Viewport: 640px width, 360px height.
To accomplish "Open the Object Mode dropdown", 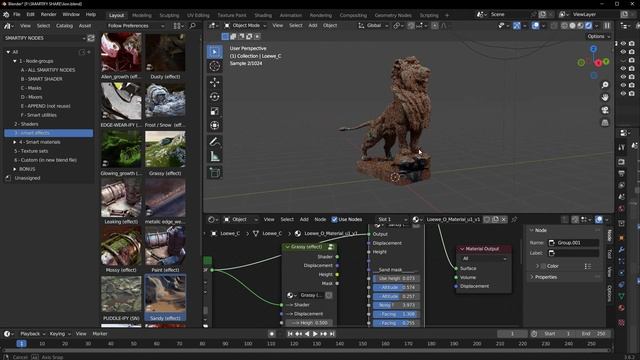I will coord(245,26).
